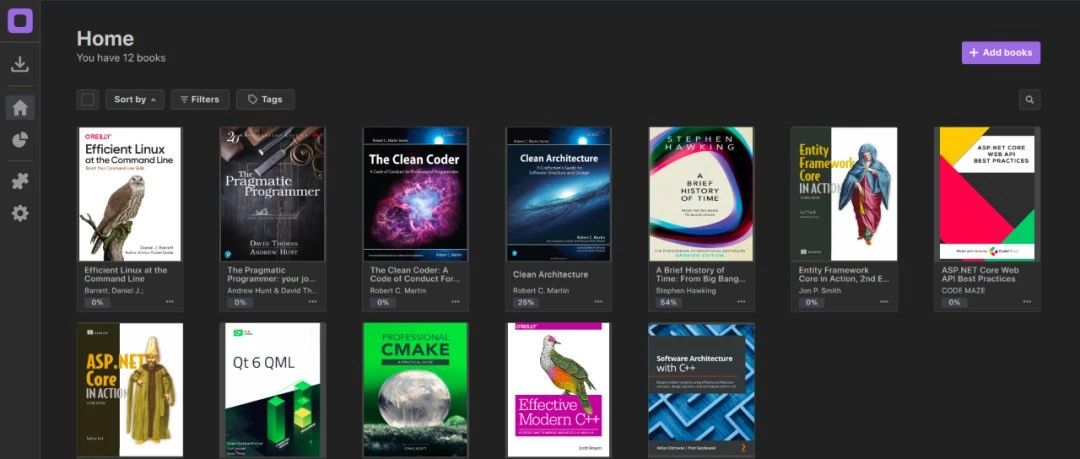Click the 'You have 12 books' text
The image size is (1080, 459).
[121, 58]
